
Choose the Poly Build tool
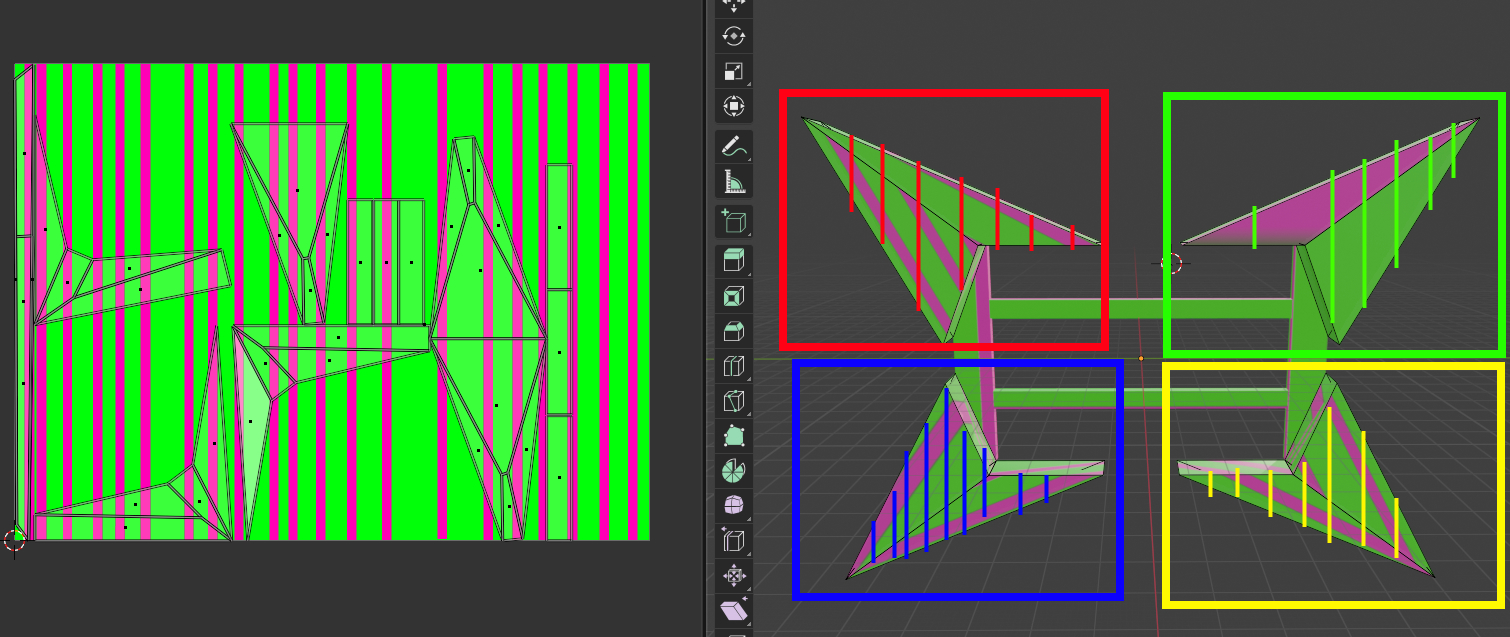tap(733, 437)
